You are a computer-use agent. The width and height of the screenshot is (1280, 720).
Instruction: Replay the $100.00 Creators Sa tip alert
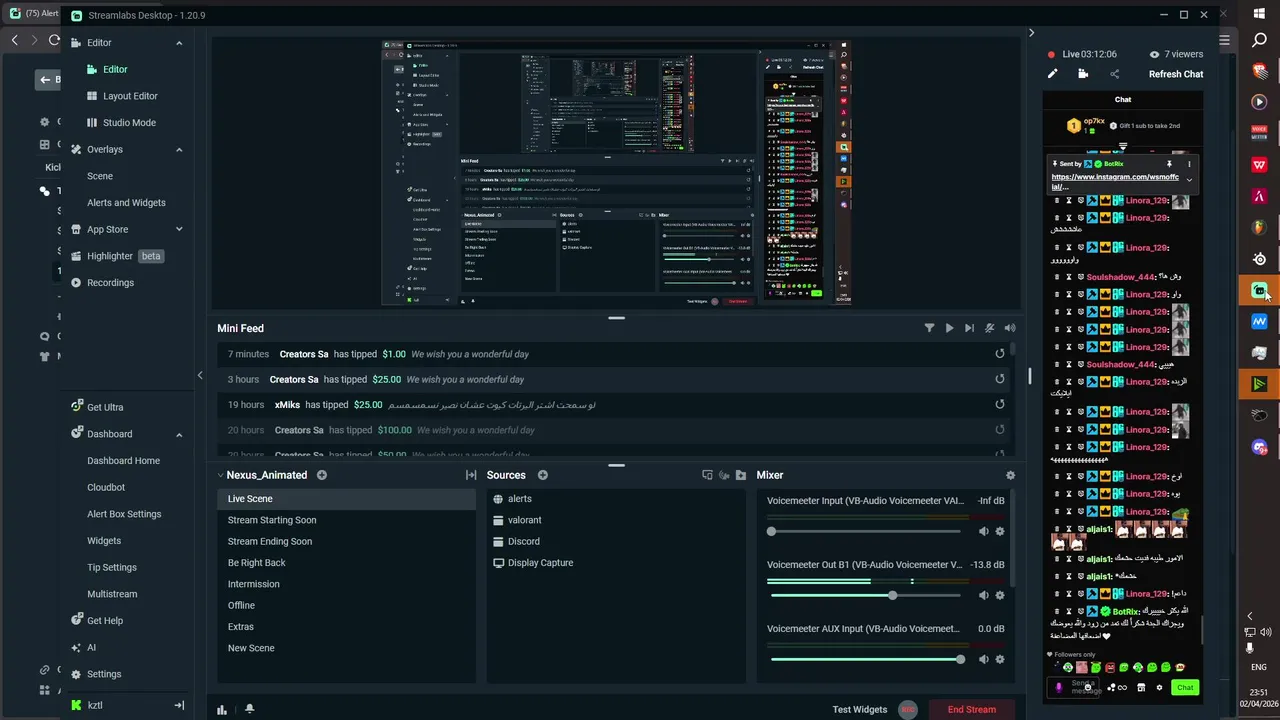point(1000,430)
